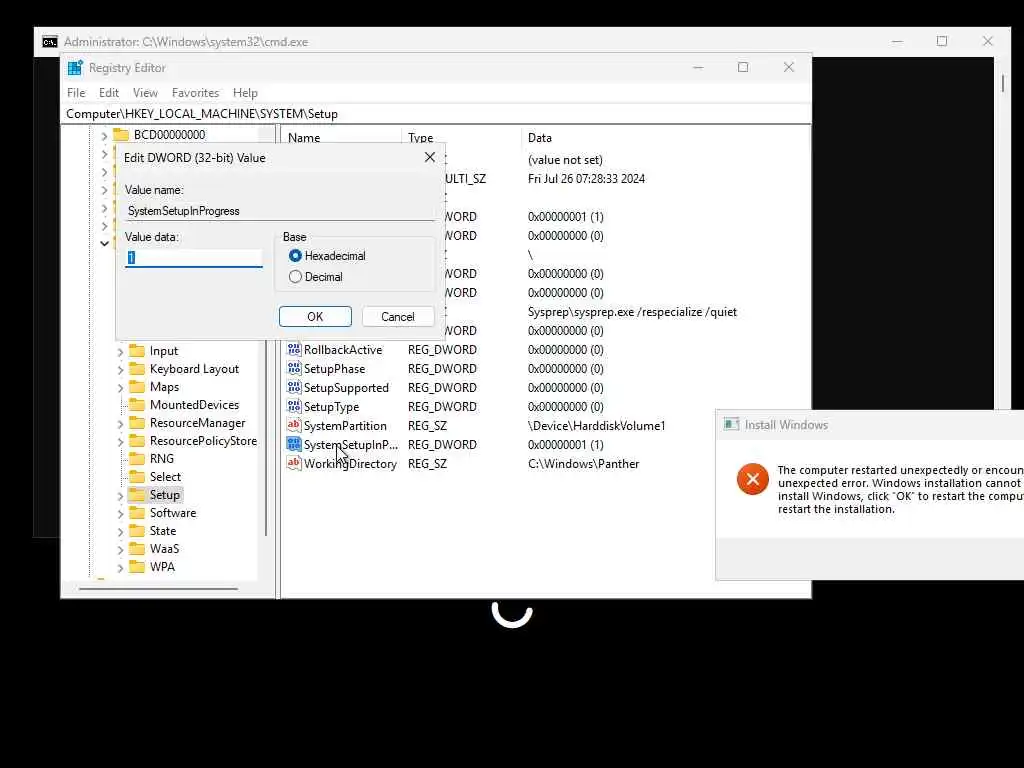Open the Edit menu in Registry Editor
This screenshot has height=768, width=1024.
[x=108, y=93]
